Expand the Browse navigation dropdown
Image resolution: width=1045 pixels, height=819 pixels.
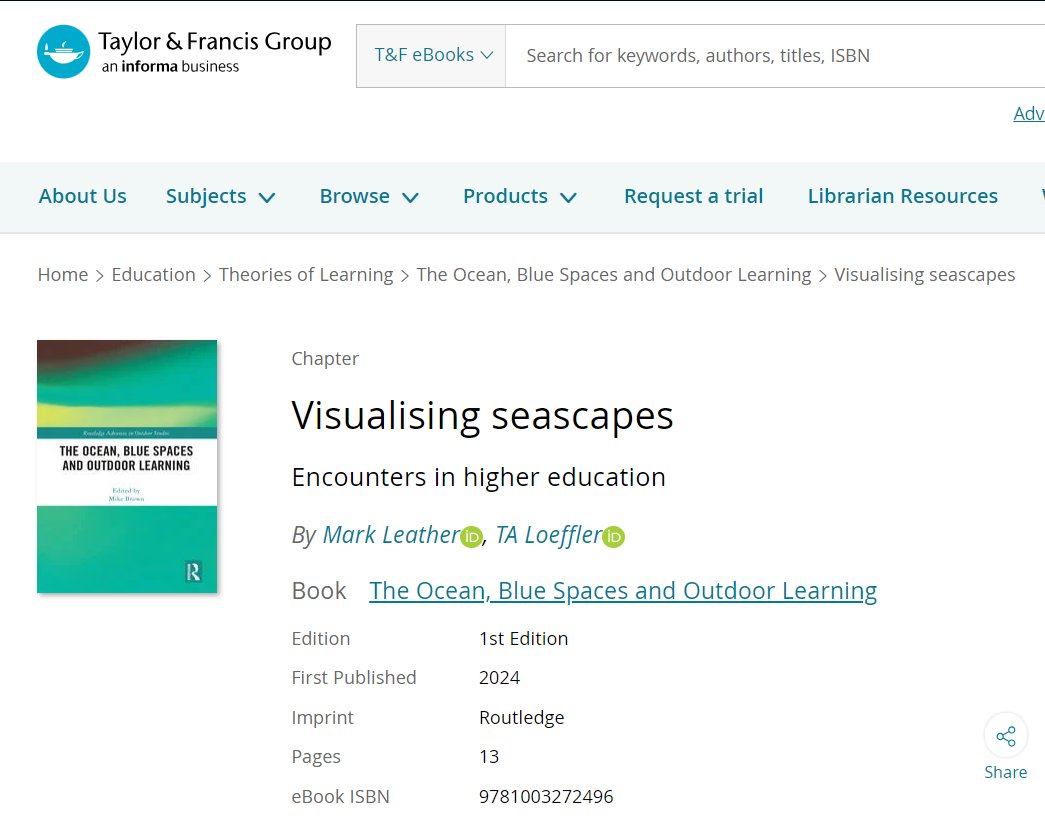click(368, 196)
